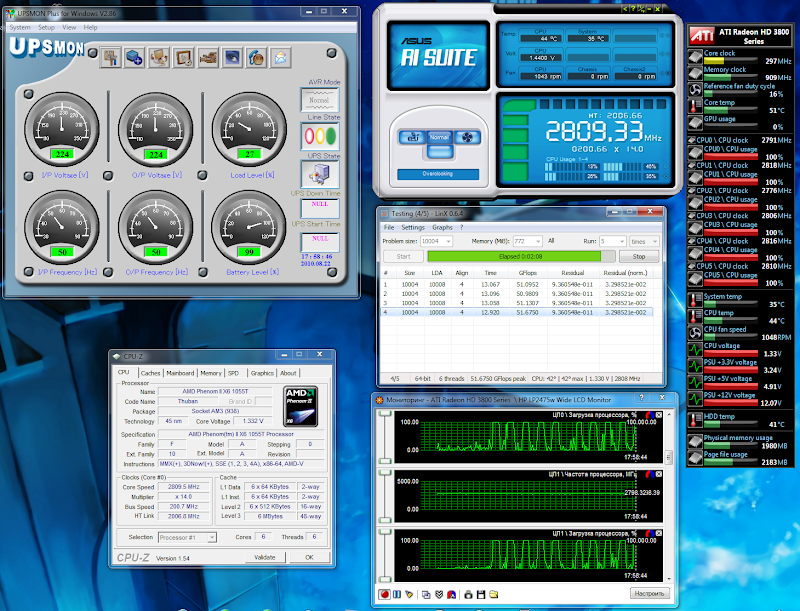The width and height of the screenshot is (800, 611).
Task: Open the File menu in LinX
Action: pyautogui.click(x=389, y=227)
